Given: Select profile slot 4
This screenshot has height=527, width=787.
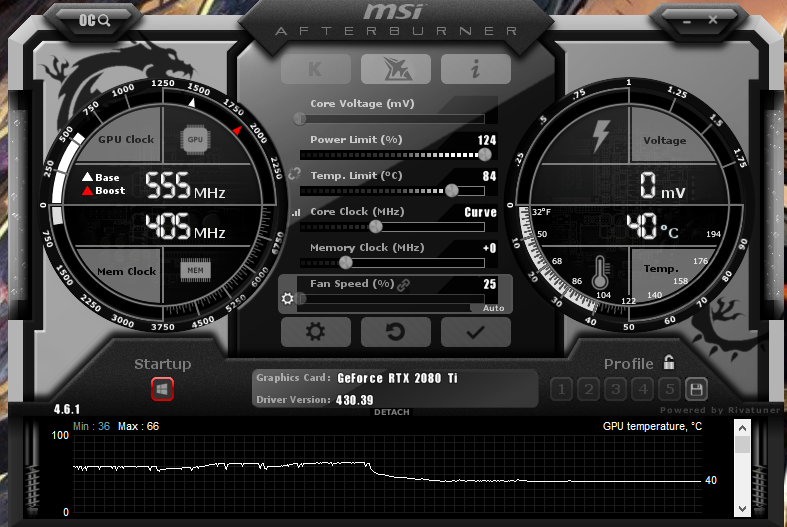Looking at the screenshot, I should pos(643,389).
